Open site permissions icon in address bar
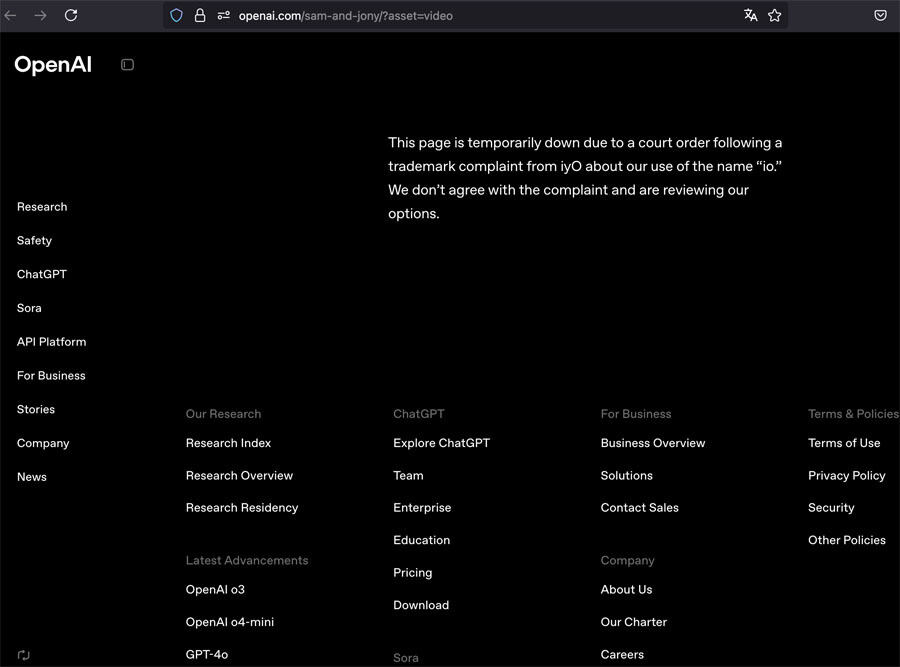Screen dimensions: 900x667 (x=223, y=15)
